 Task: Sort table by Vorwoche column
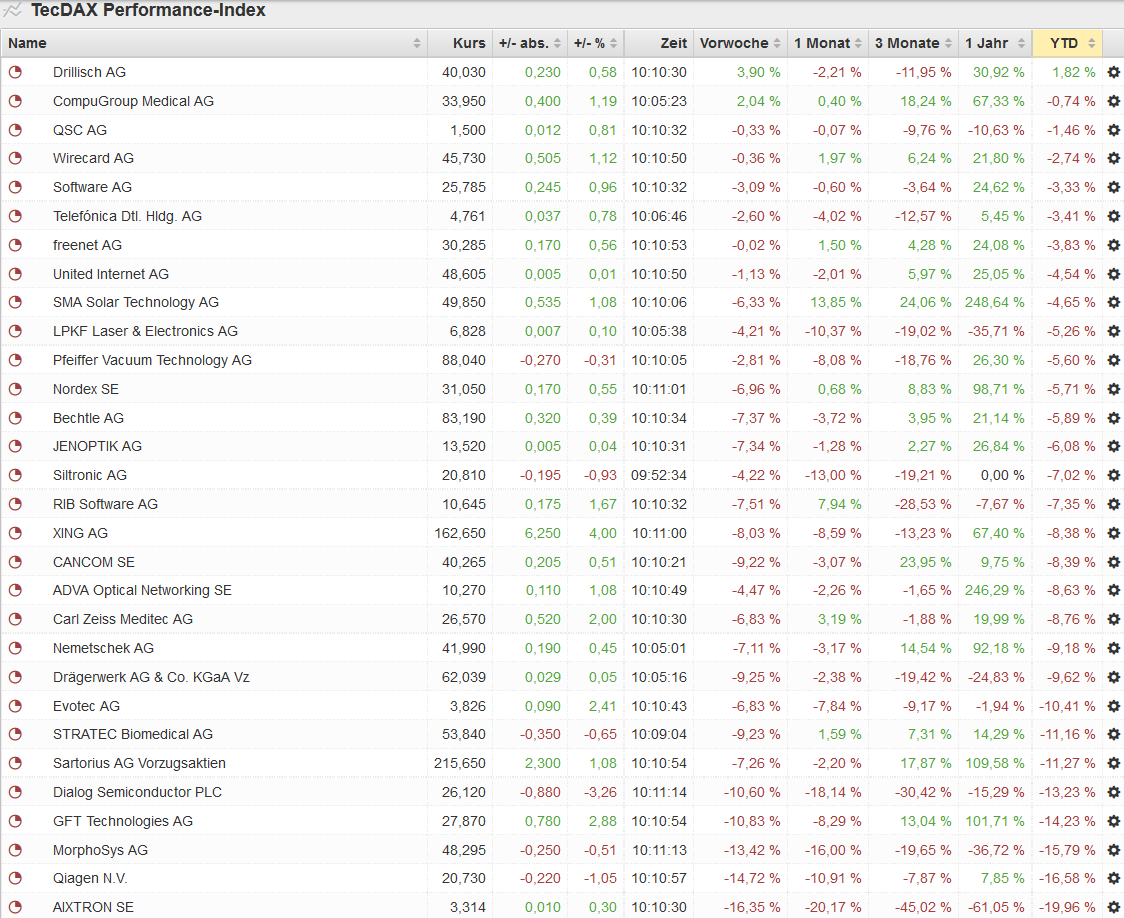click(740, 43)
